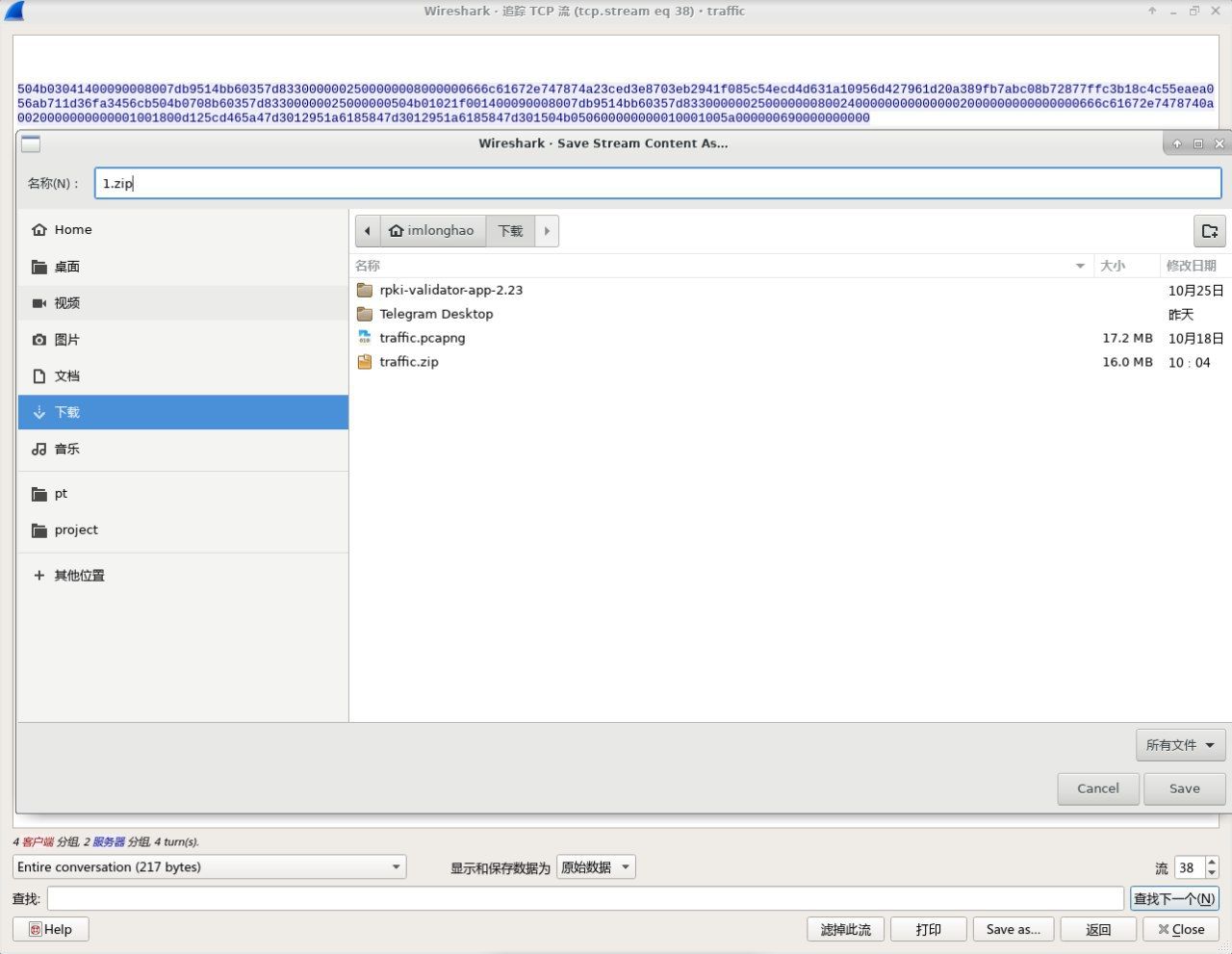Click the create new folder icon

pos(1209,231)
